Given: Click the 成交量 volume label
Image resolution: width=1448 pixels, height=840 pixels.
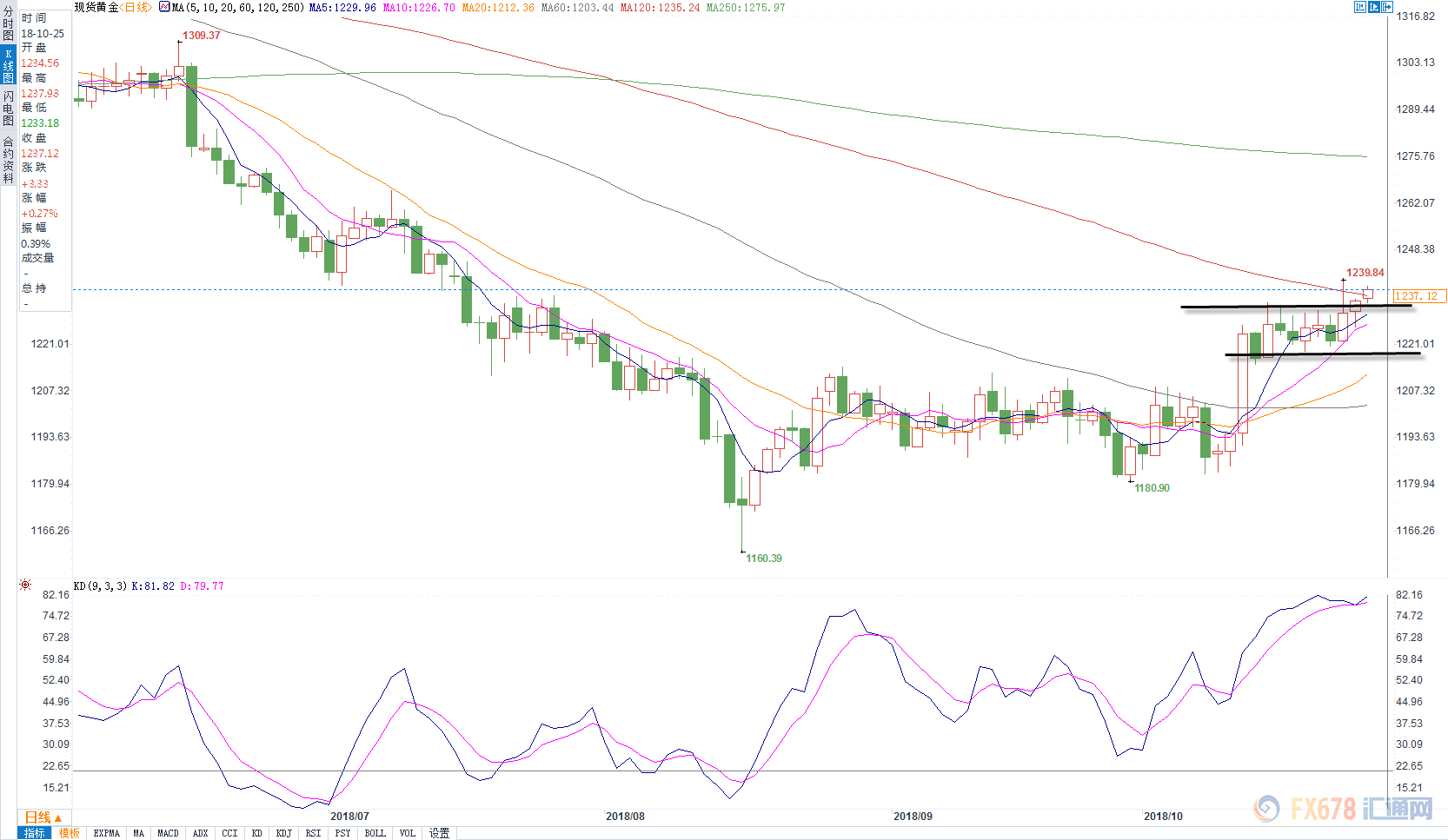Looking at the screenshot, I should [37, 258].
